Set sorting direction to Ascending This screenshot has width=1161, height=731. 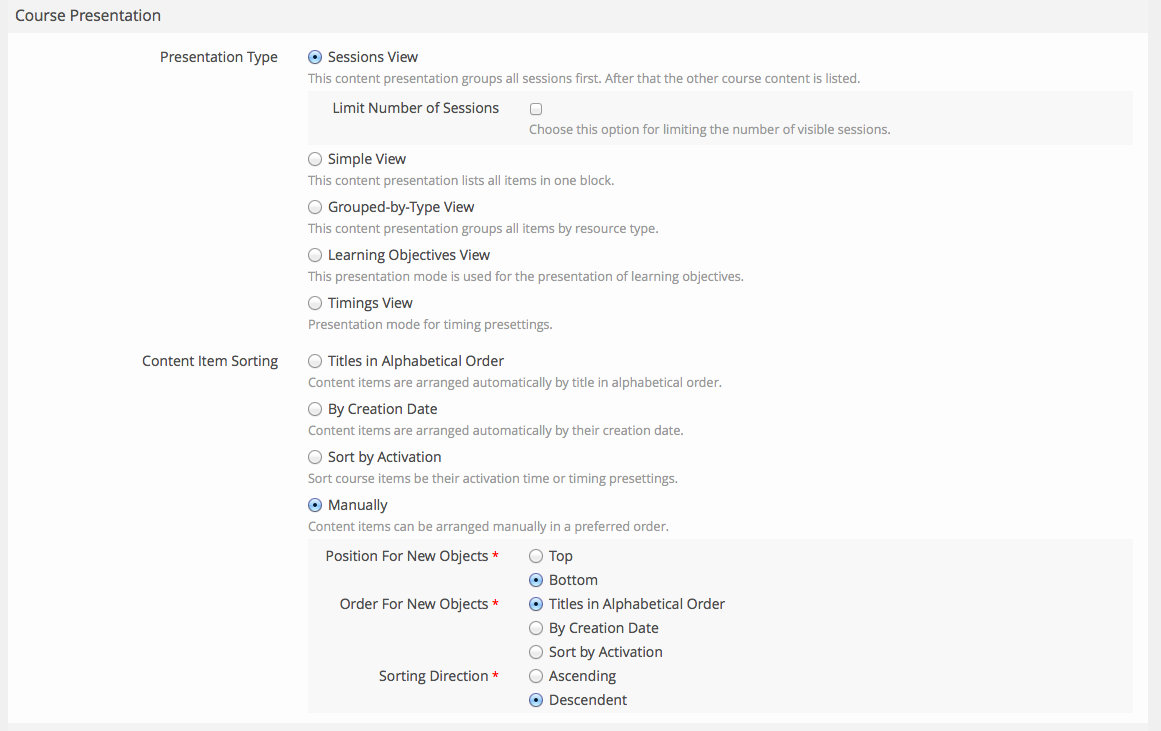click(x=536, y=676)
